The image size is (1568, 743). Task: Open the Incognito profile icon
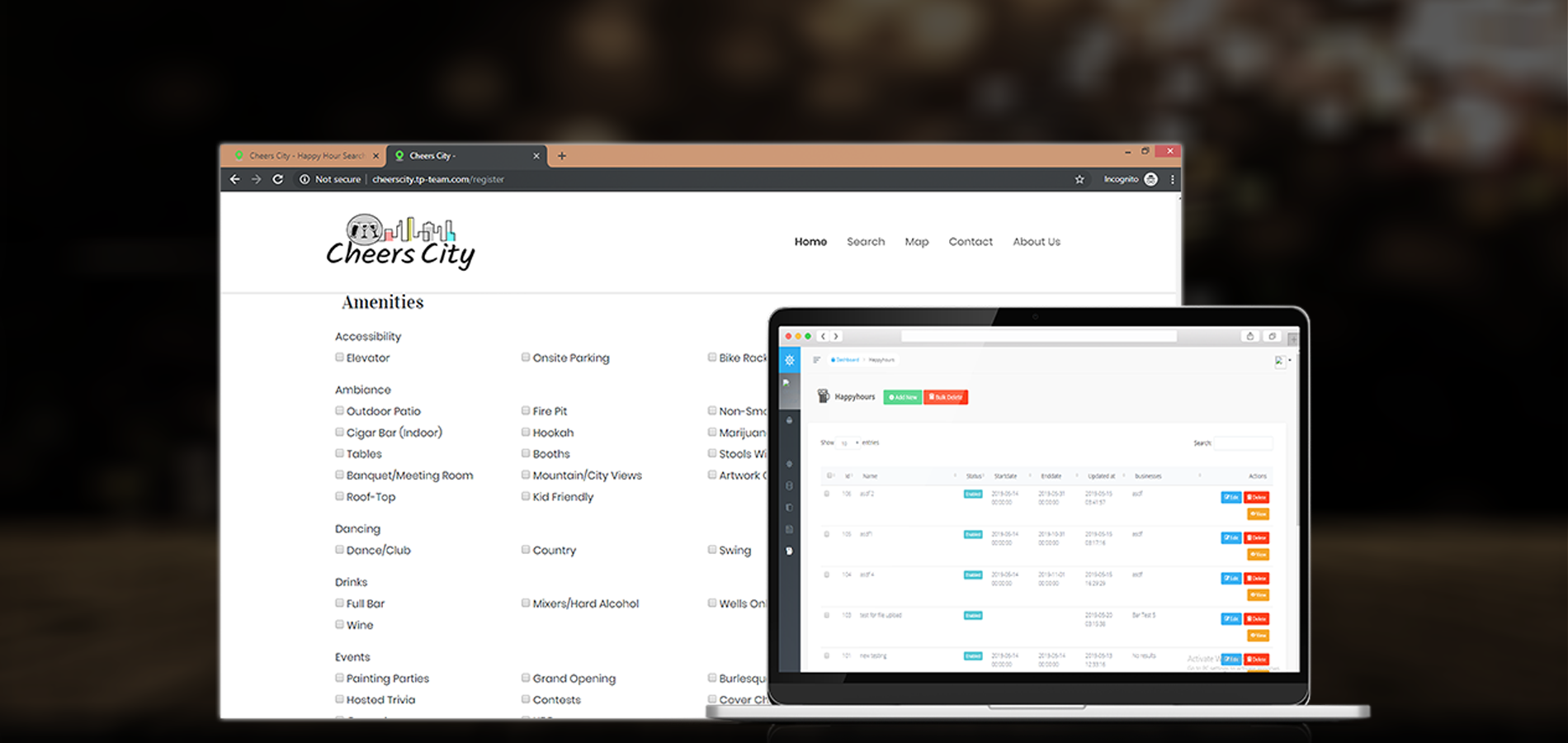[1151, 179]
